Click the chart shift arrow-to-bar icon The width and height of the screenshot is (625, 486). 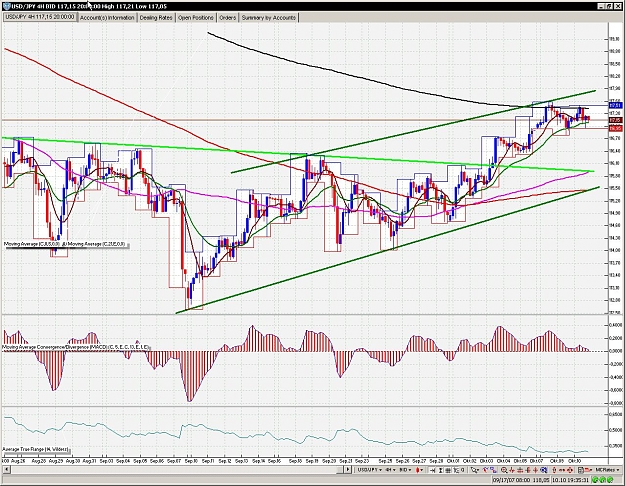[432, 470]
